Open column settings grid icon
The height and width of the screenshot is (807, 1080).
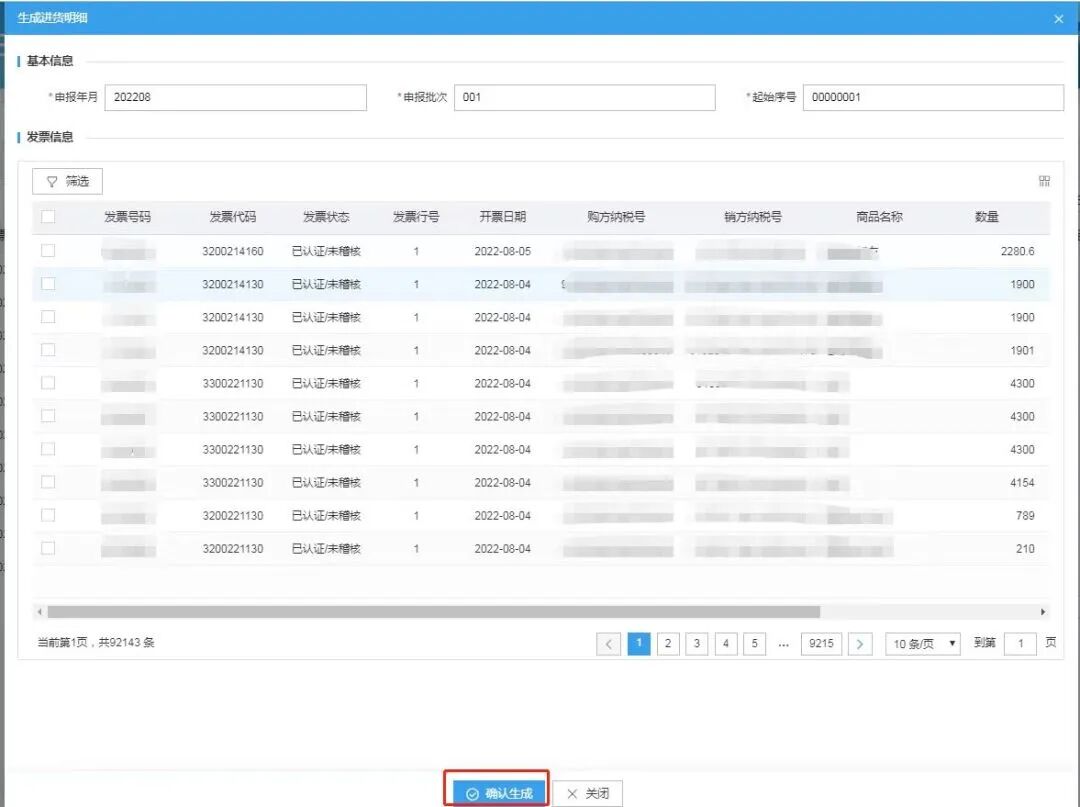[x=1044, y=181]
